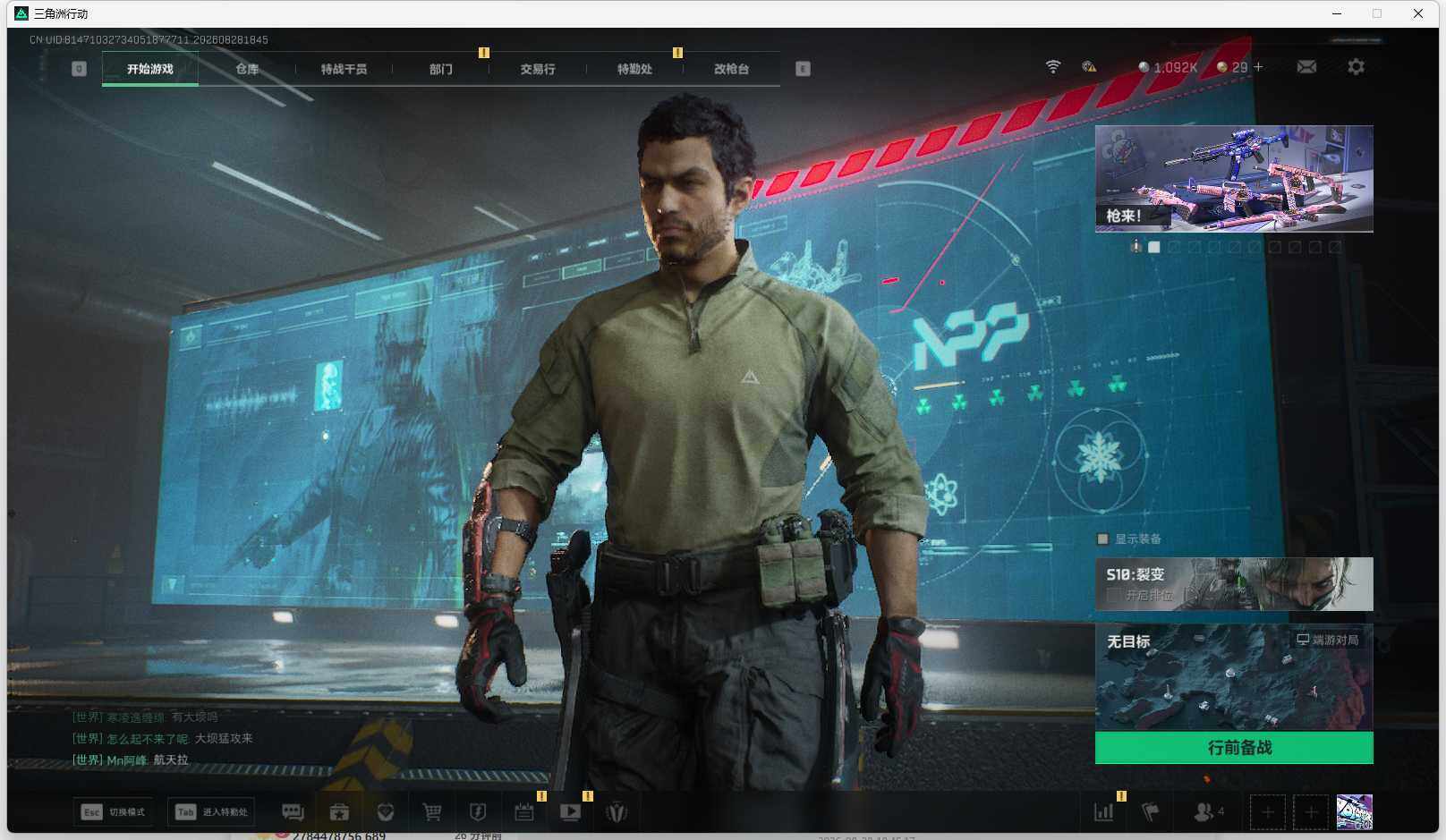Open the mail inbox envelope

(1306, 67)
